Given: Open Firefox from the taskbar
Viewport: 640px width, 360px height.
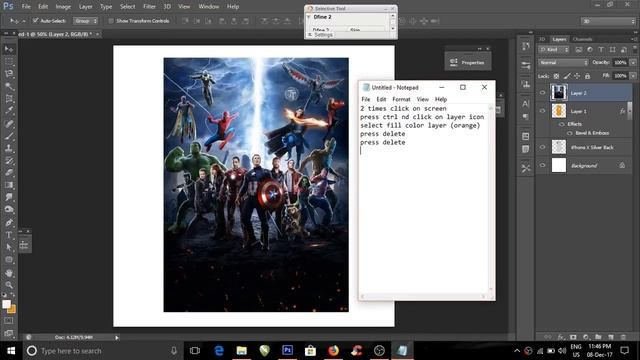Looking at the screenshot, I should tap(333, 350).
